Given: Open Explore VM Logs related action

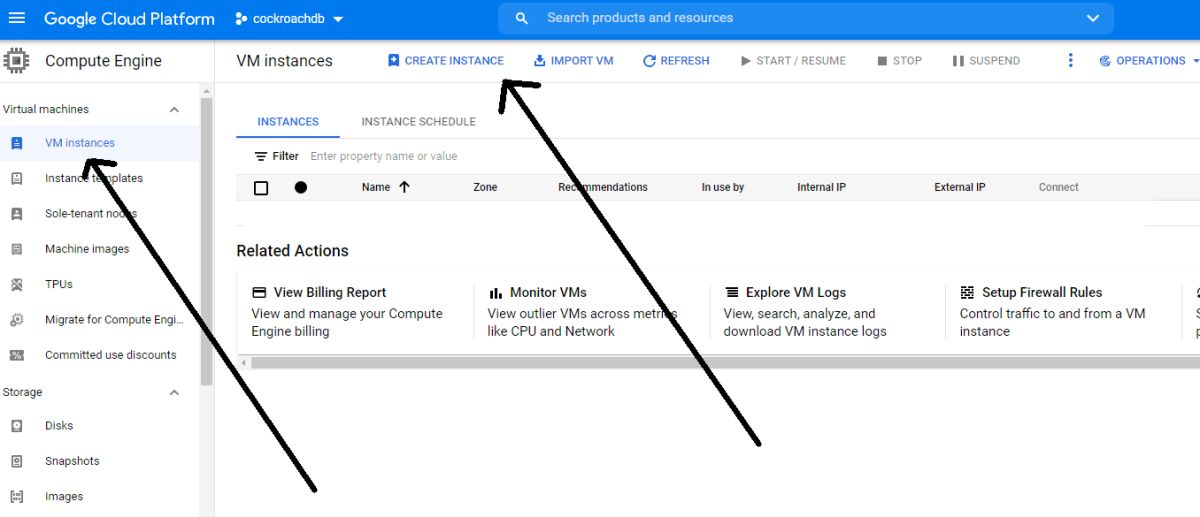Looking at the screenshot, I should 796,293.
